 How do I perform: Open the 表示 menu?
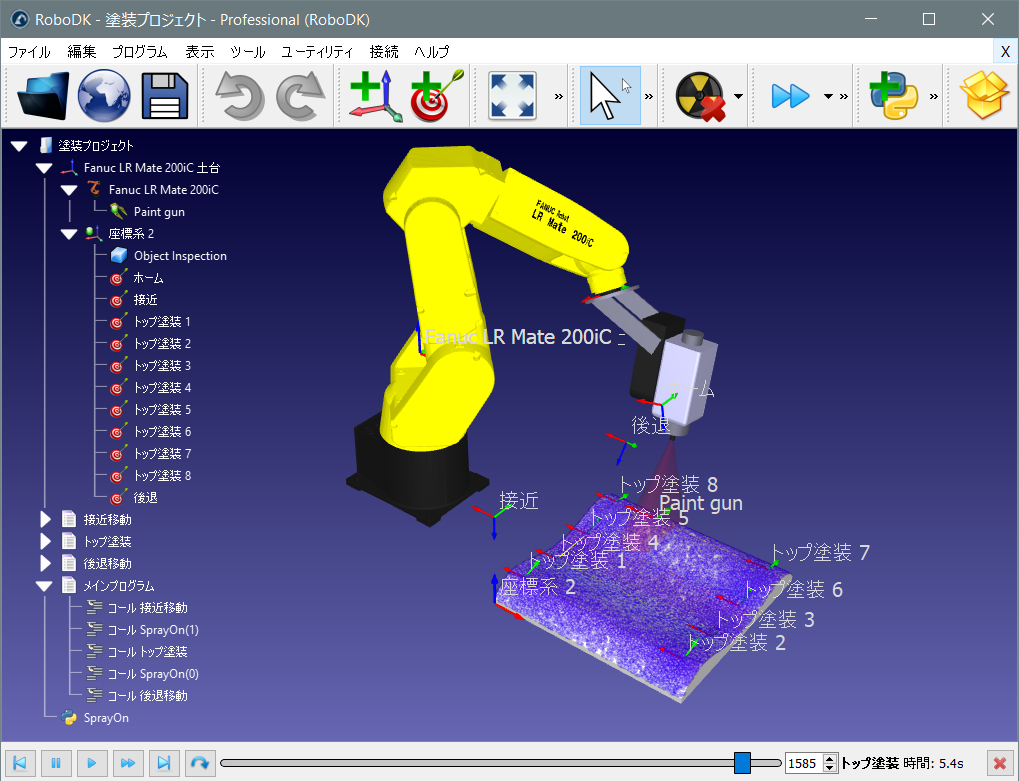pyautogui.click(x=200, y=52)
